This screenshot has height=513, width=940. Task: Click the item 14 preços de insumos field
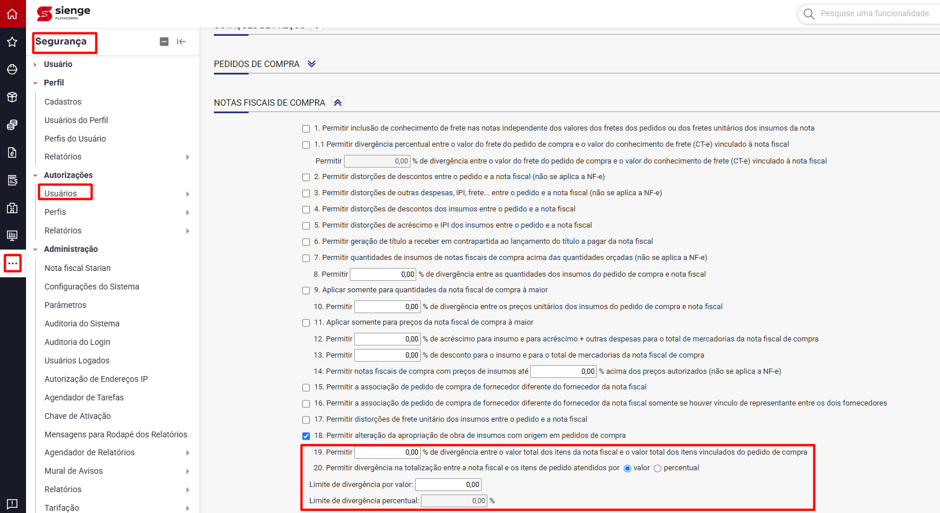click(564, 371)
